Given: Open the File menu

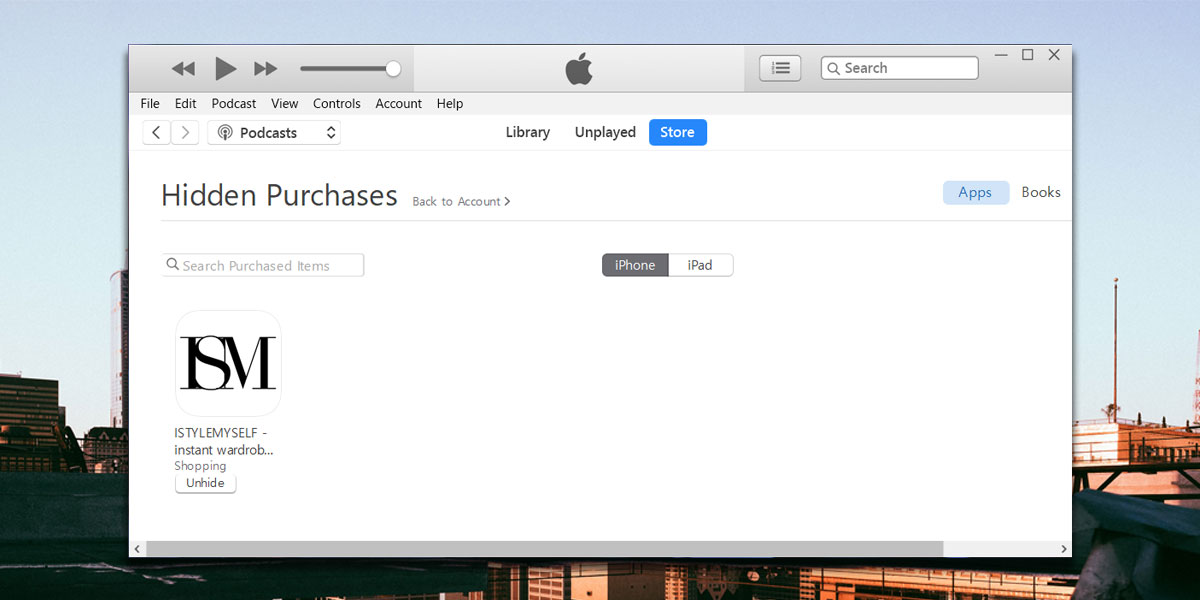Looking at the screenshot, I should pos(150,103).
